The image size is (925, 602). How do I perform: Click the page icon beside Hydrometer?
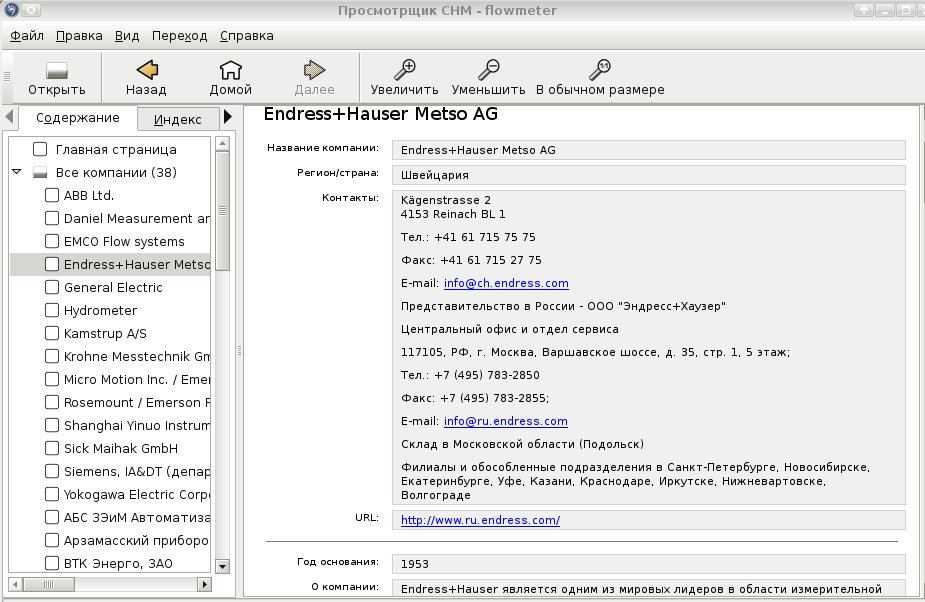click(x=52, y=310)
